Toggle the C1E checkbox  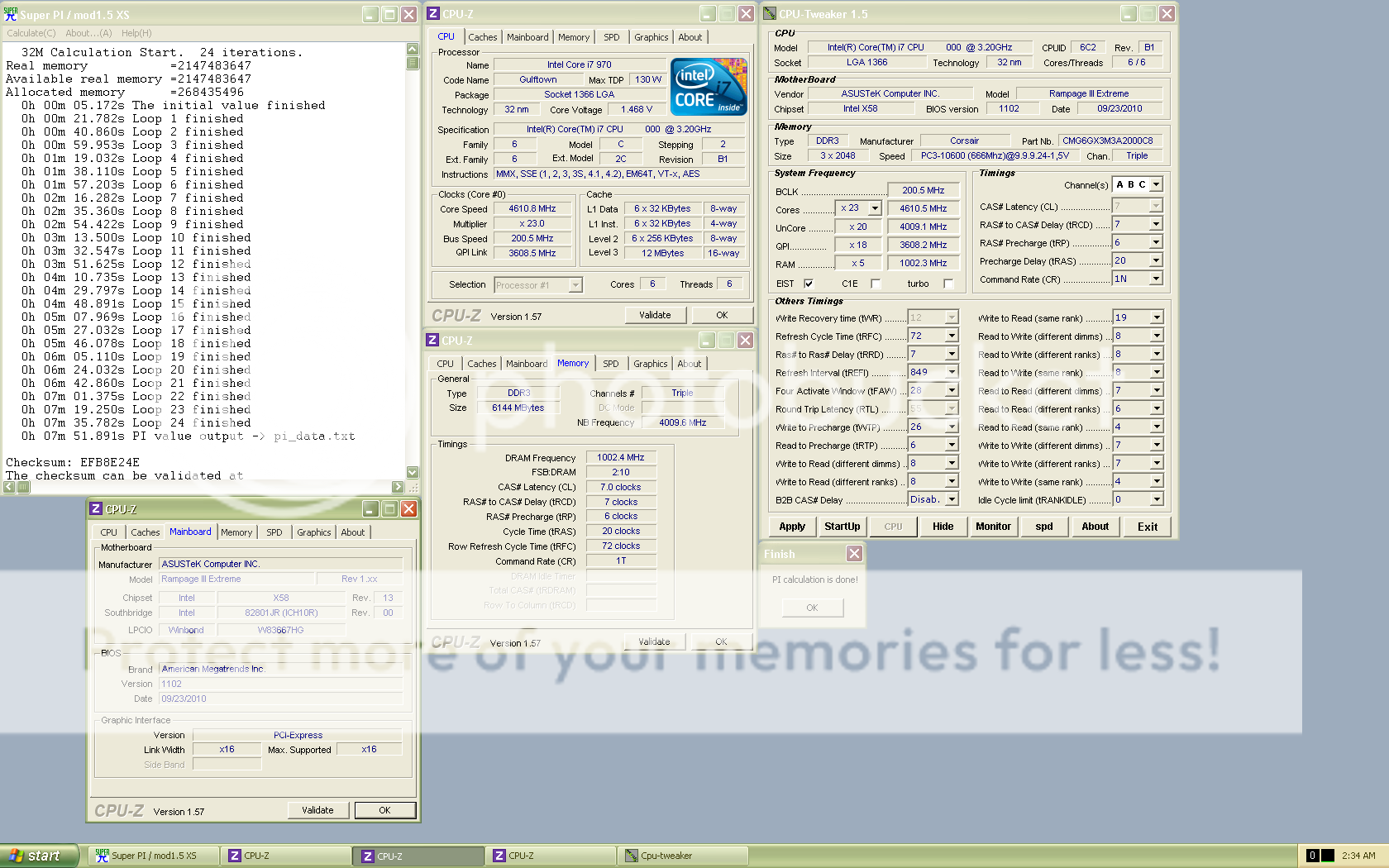point(876,284)
